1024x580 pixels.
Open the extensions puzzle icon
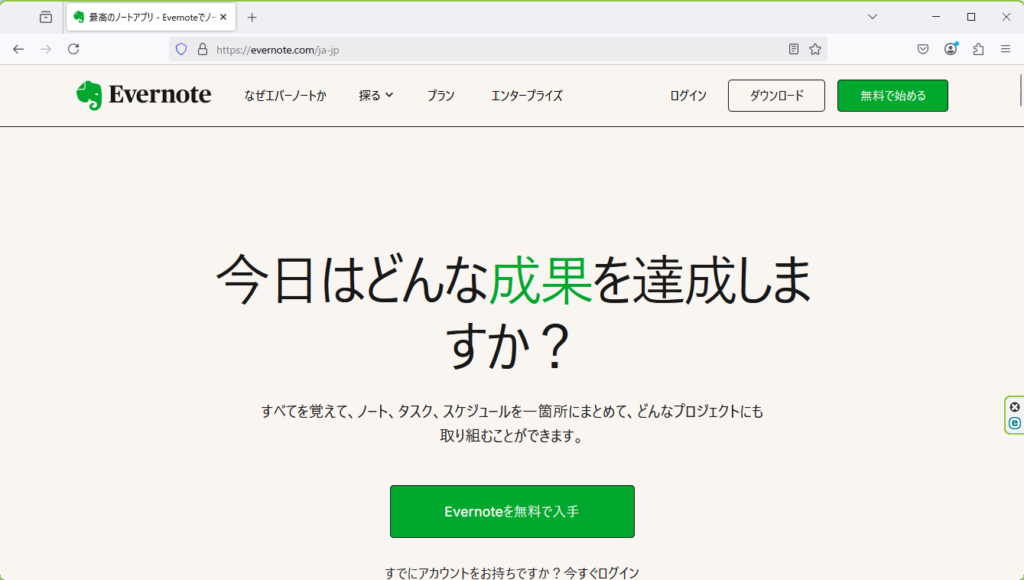pyautogui.click(x=978, y=49)
